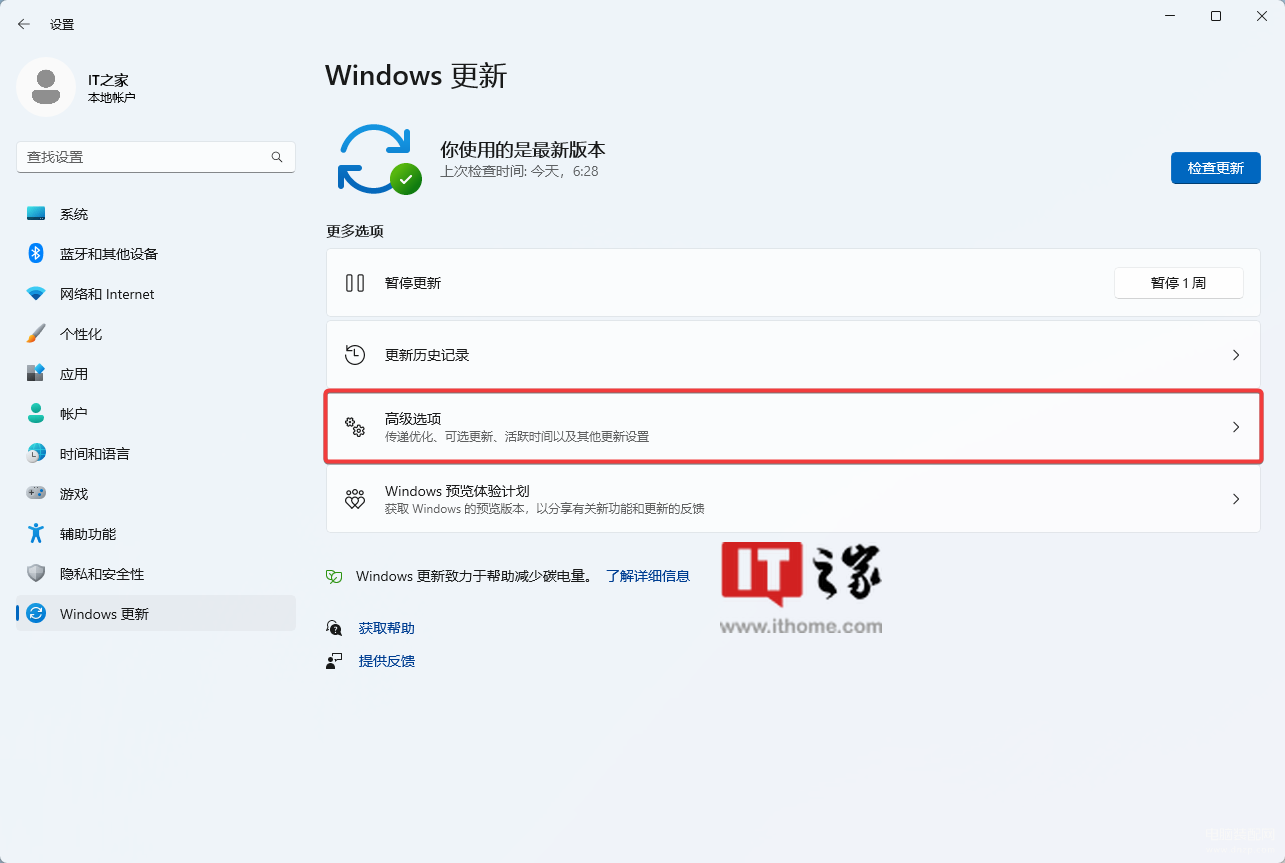Click the 更多选项 heading

pyautogui.click(x=355, y=231)
